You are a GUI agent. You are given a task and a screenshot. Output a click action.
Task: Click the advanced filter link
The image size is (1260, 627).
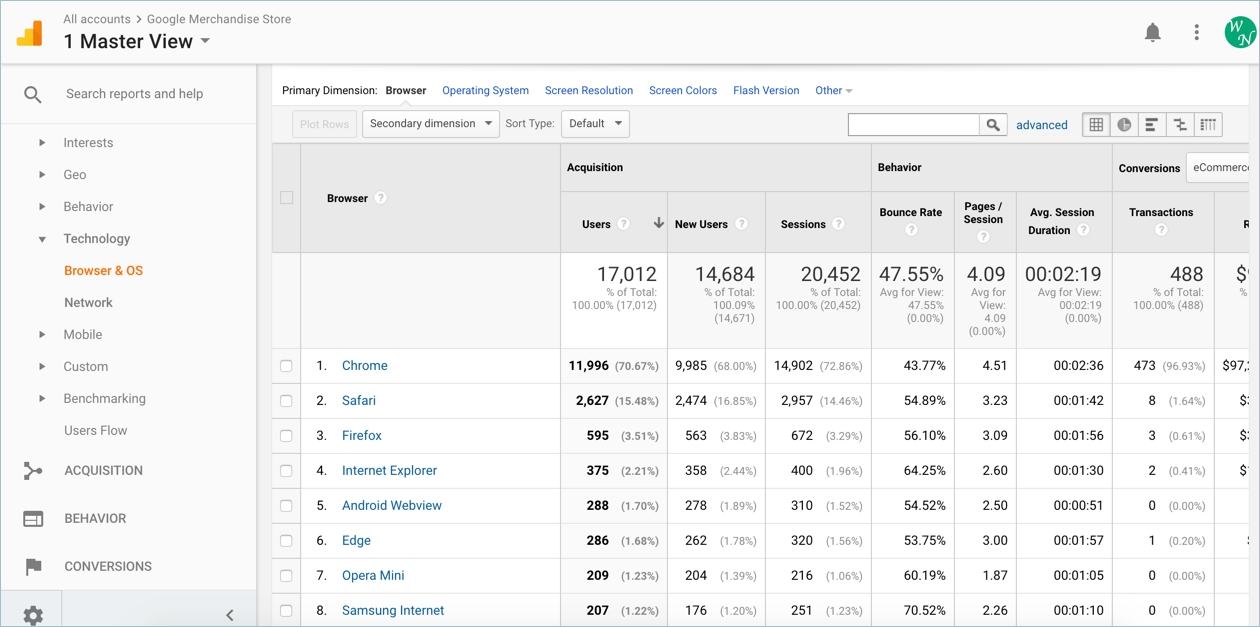point(1042,125)
